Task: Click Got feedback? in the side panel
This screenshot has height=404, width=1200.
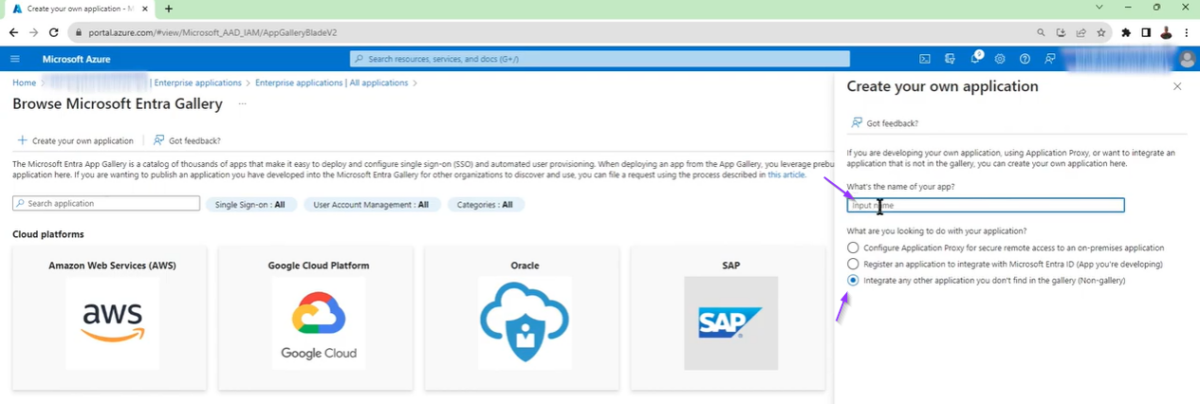Action: (x=885, y=123)
